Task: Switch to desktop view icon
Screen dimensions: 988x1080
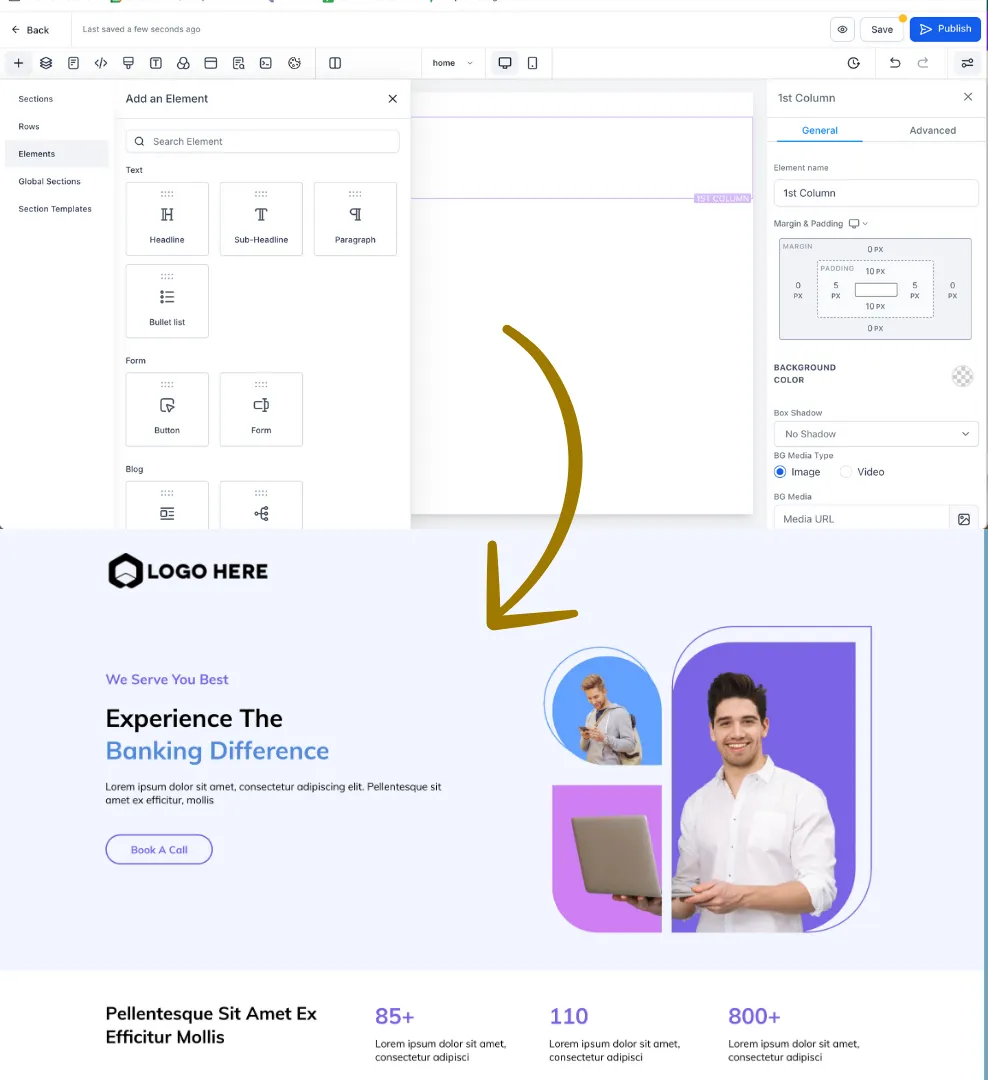Action: point(505,63)
